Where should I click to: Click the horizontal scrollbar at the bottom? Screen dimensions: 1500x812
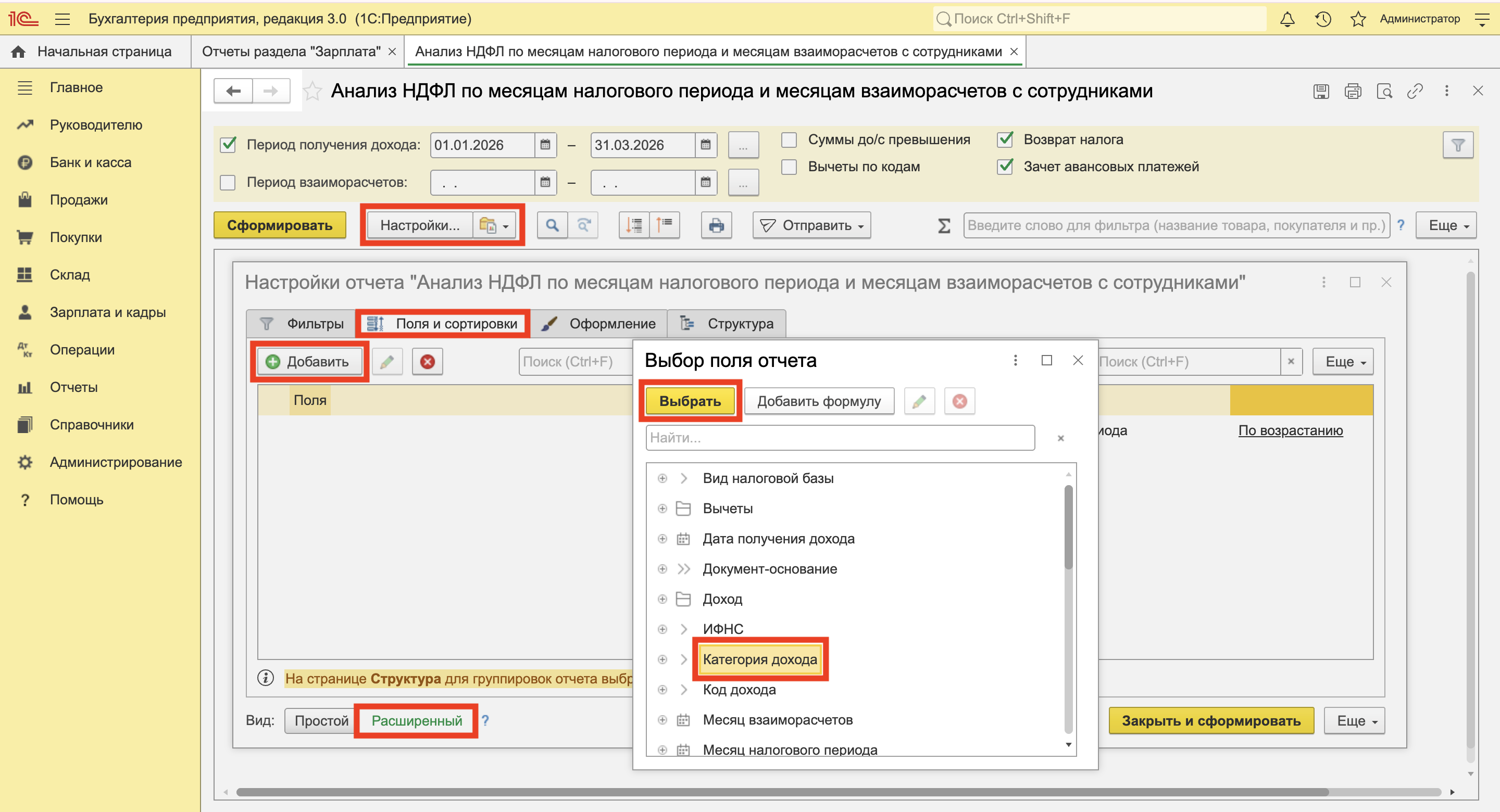pos(780,792)
